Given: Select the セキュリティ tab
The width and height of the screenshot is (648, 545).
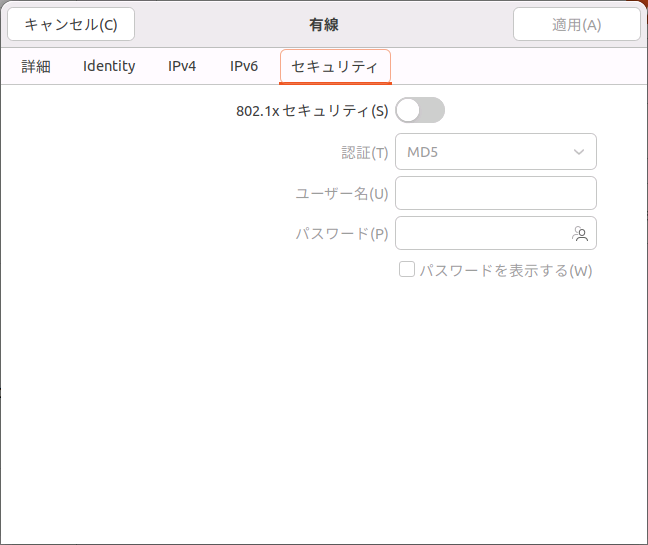Looking at the screenshot, I should (335, 67).
